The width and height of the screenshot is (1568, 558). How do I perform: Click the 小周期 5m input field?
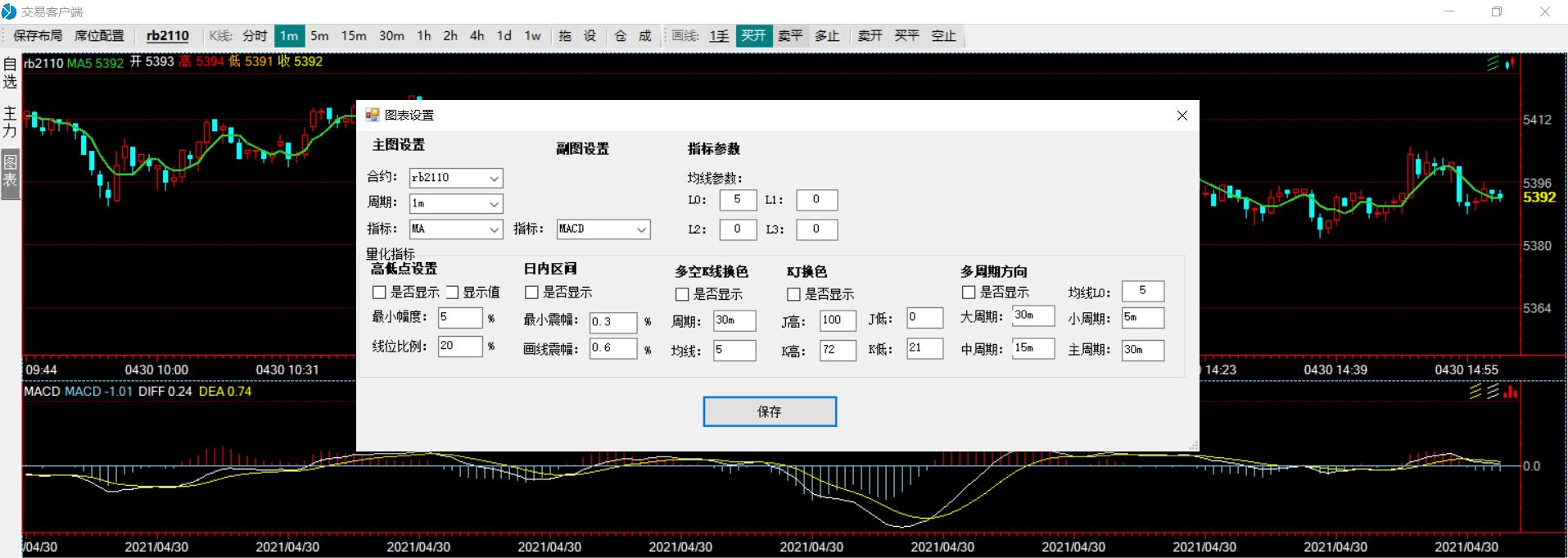point(1143,318)
